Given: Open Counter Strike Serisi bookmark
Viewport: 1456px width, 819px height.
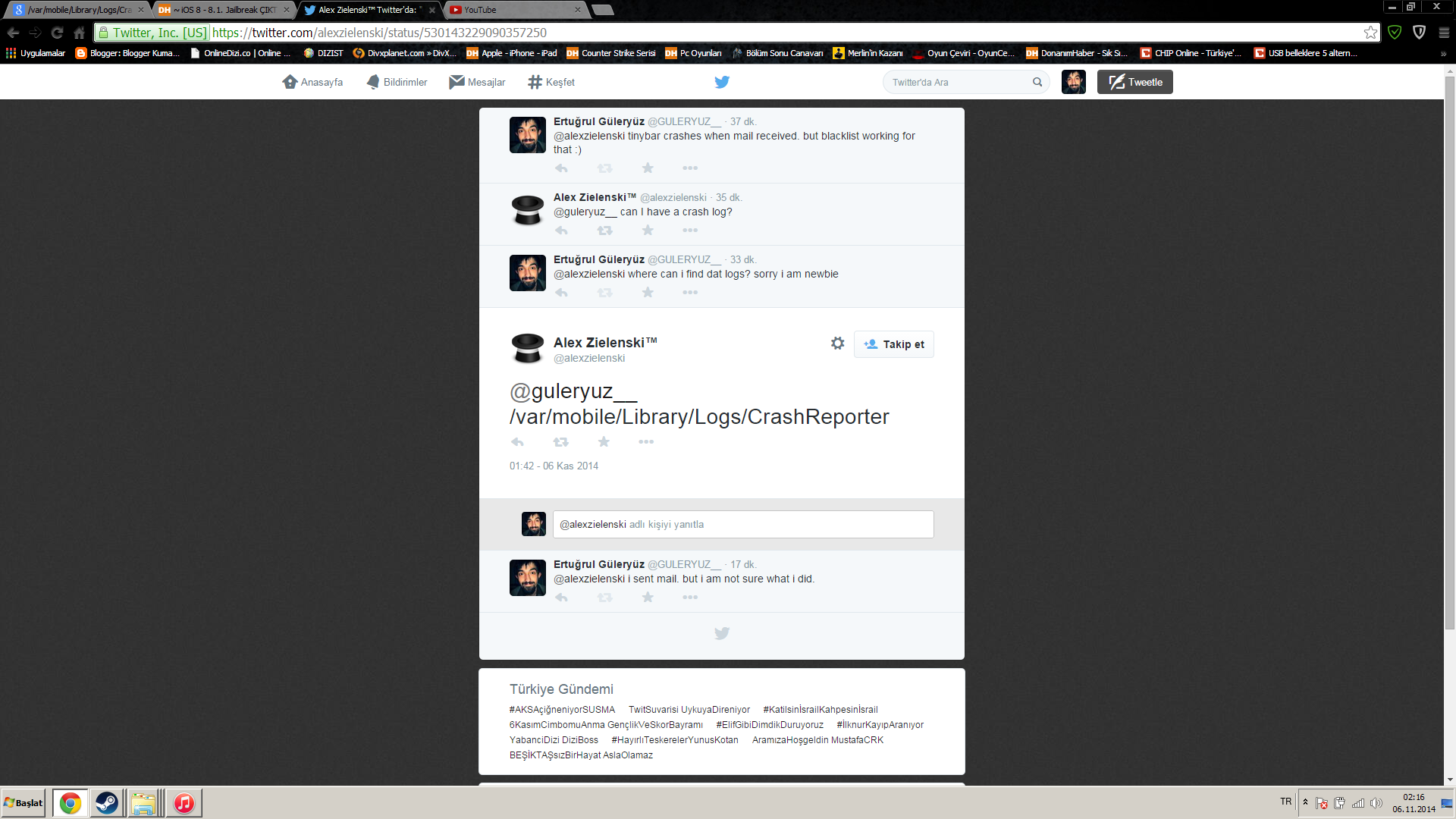Looking at the screenshot, I should click(611, 53).
